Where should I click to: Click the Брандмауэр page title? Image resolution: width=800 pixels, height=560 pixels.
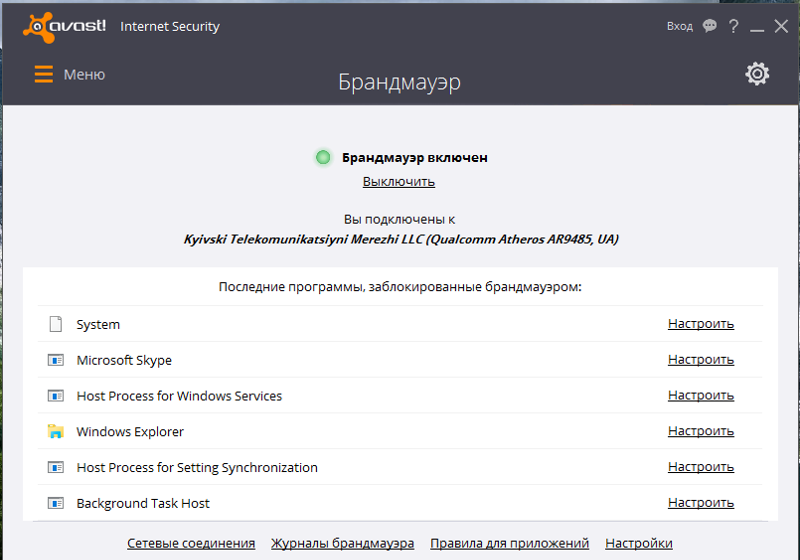399,82
